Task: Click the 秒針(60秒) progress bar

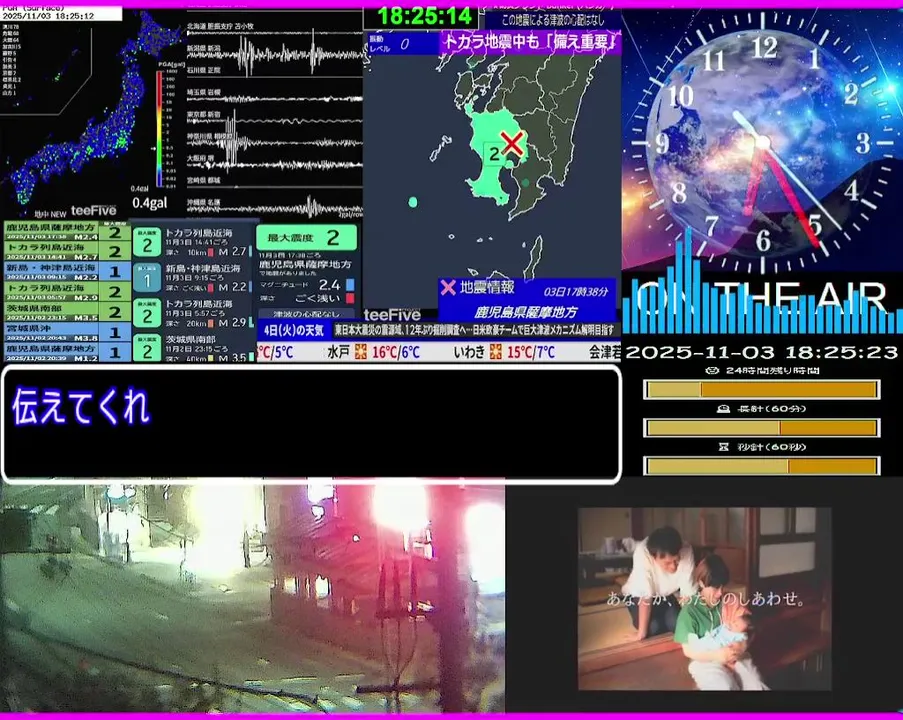Action: (x=761, y=465)
